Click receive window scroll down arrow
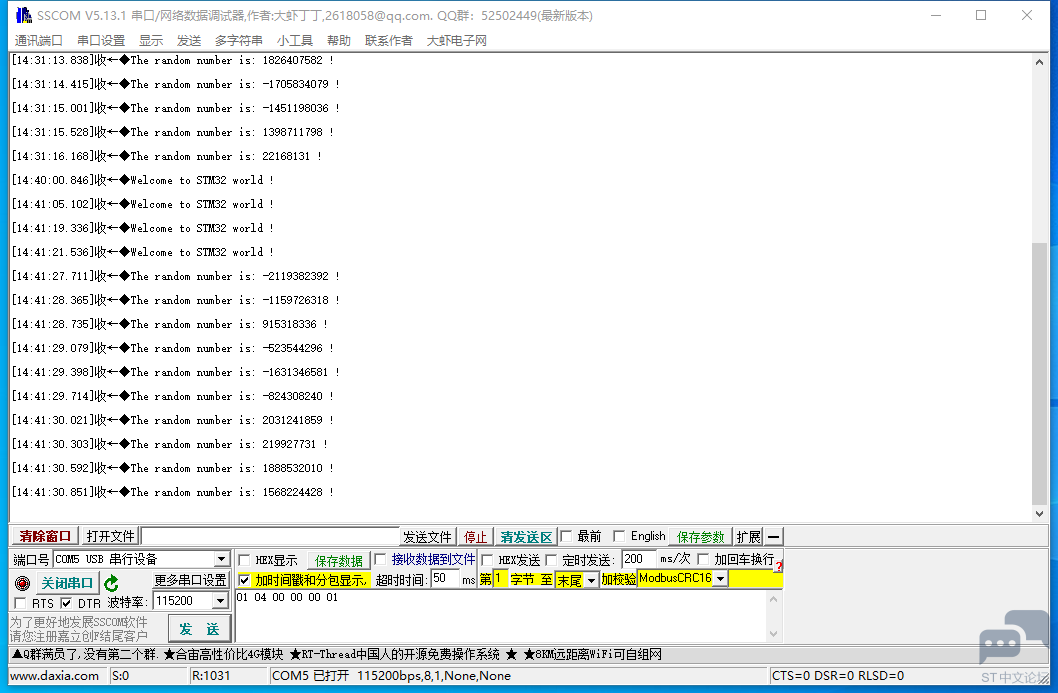Image resolution: width=1058 pixels, height=693 pixels. coord(1039,514)
